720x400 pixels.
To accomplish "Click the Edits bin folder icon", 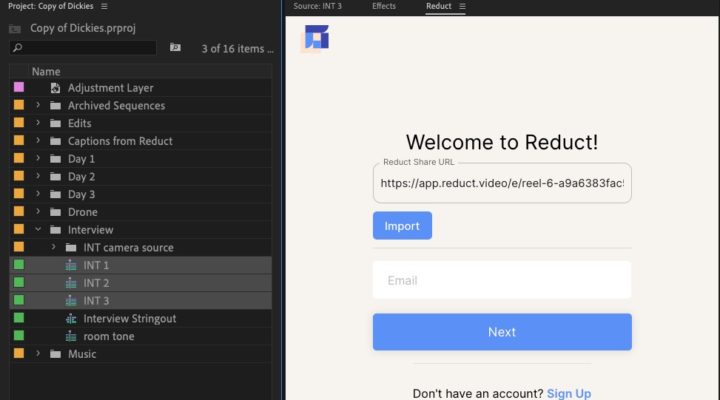I will [x=56, y=123].
